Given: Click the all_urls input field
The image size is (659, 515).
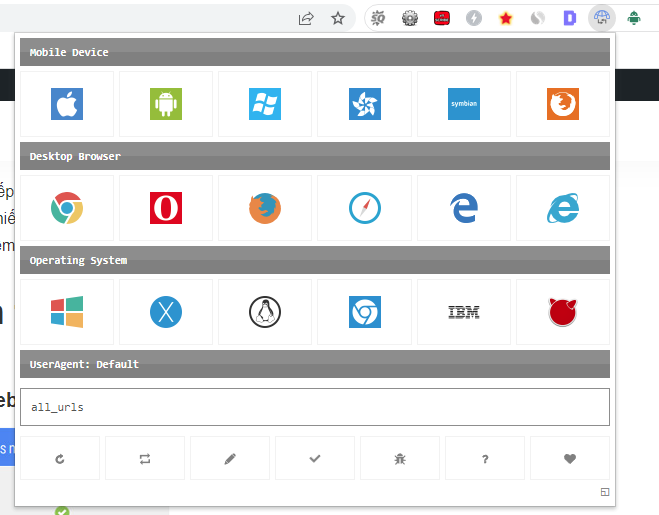Looking at the screenshot, I should [315, 407].
